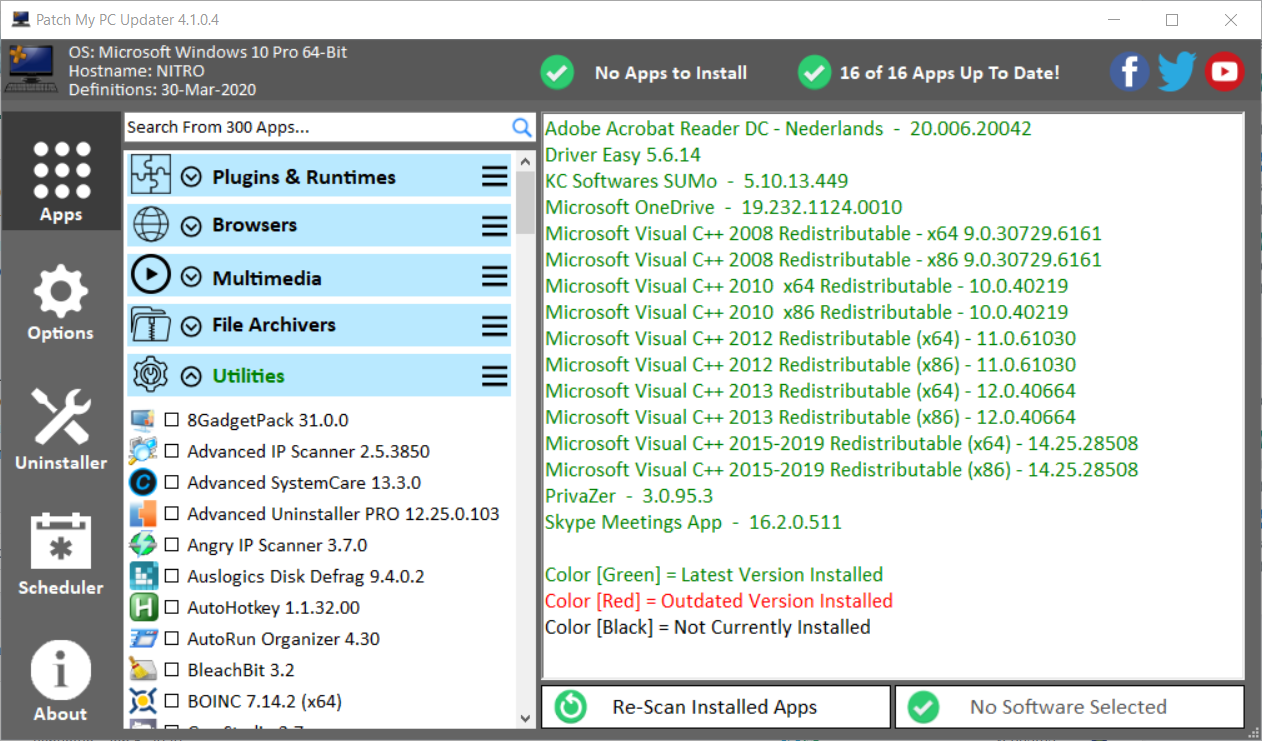Click the Search From 300 Apps field
1262x741 pixels.
coord(315,127)
